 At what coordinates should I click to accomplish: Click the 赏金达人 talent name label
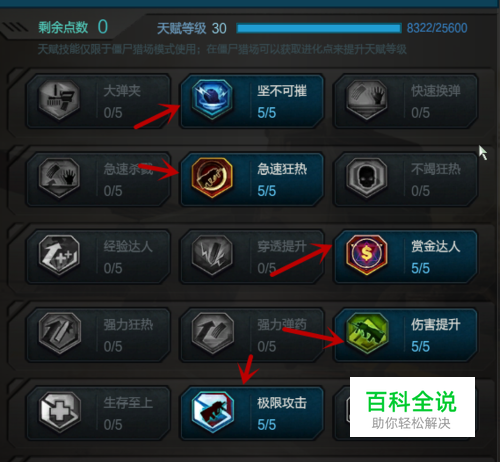[435, 247]
